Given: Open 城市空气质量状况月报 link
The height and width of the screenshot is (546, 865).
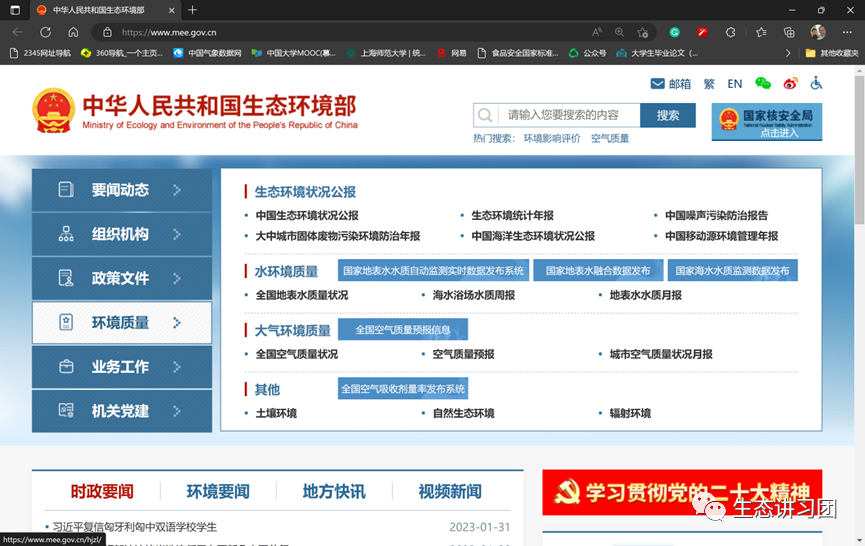Looking at the screenshot, I should point(661,354).
